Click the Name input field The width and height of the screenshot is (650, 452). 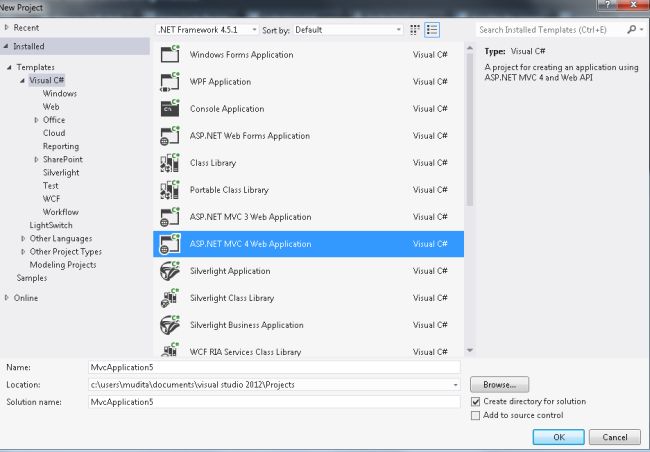point(274,367)
